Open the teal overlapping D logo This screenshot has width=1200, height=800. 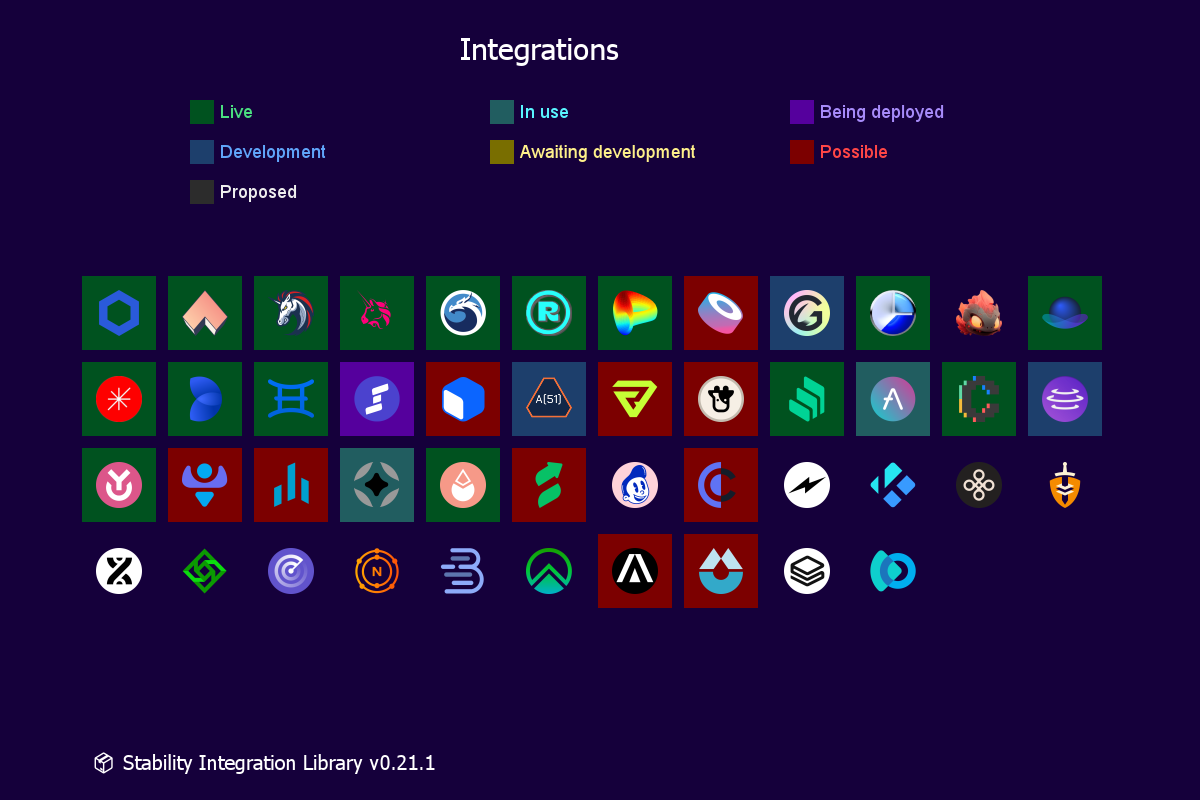[893, 571]
